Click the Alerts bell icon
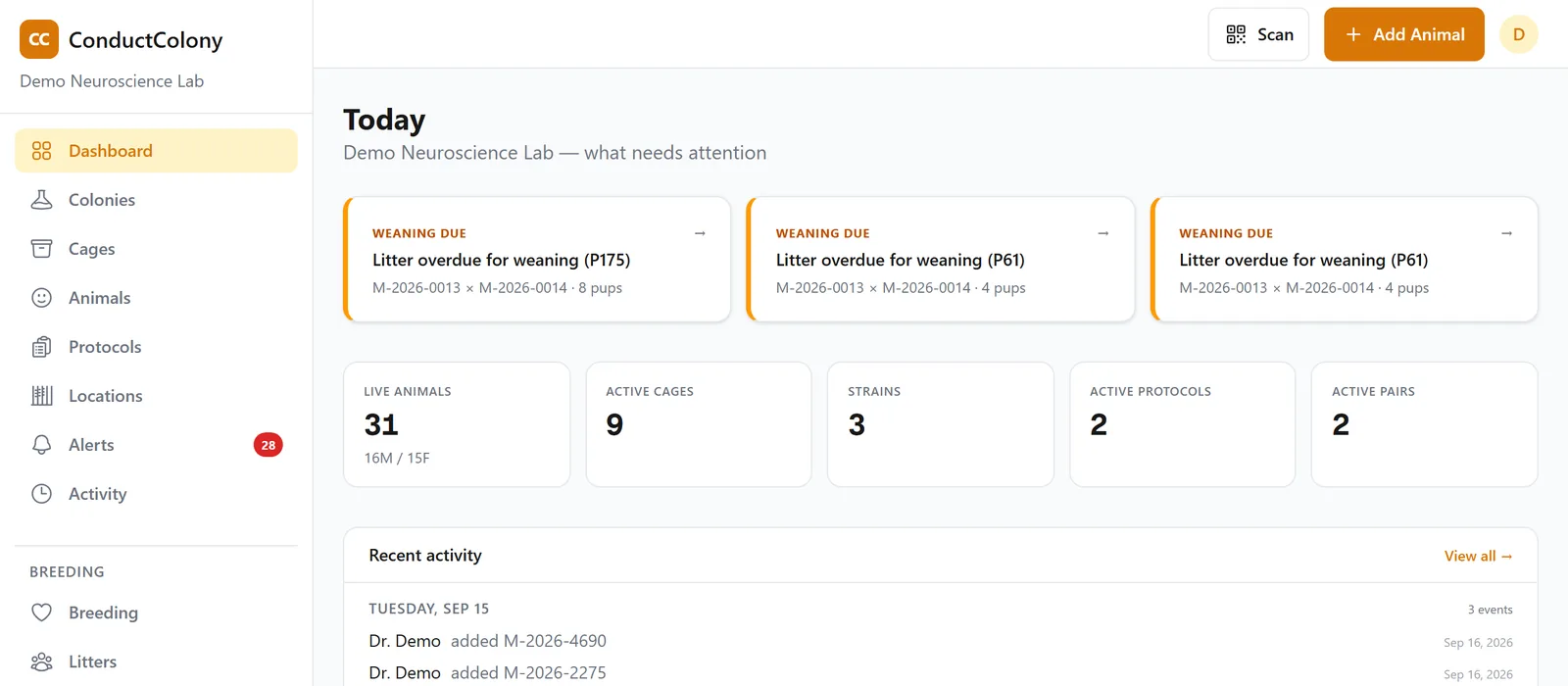The height and width of the screenshot is (686, 1568). 41,445
